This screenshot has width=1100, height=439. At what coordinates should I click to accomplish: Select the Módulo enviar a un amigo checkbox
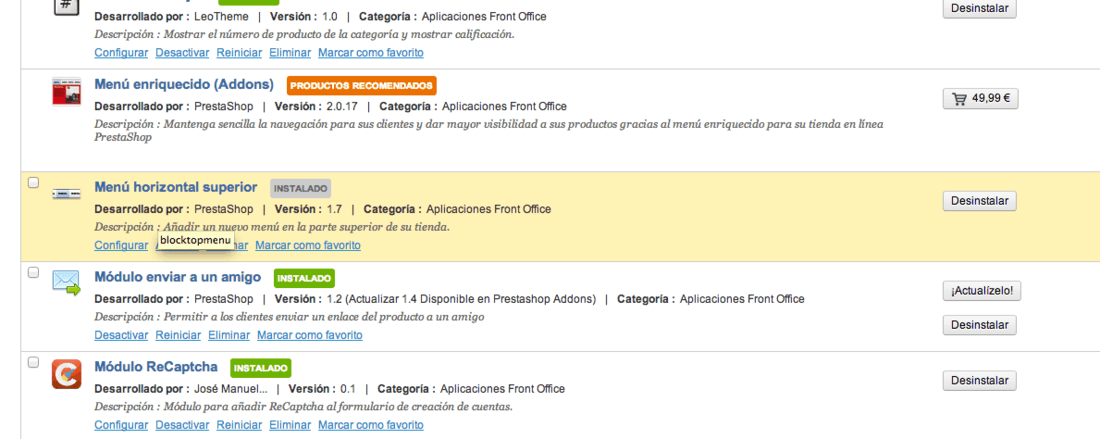click(33, 272)
